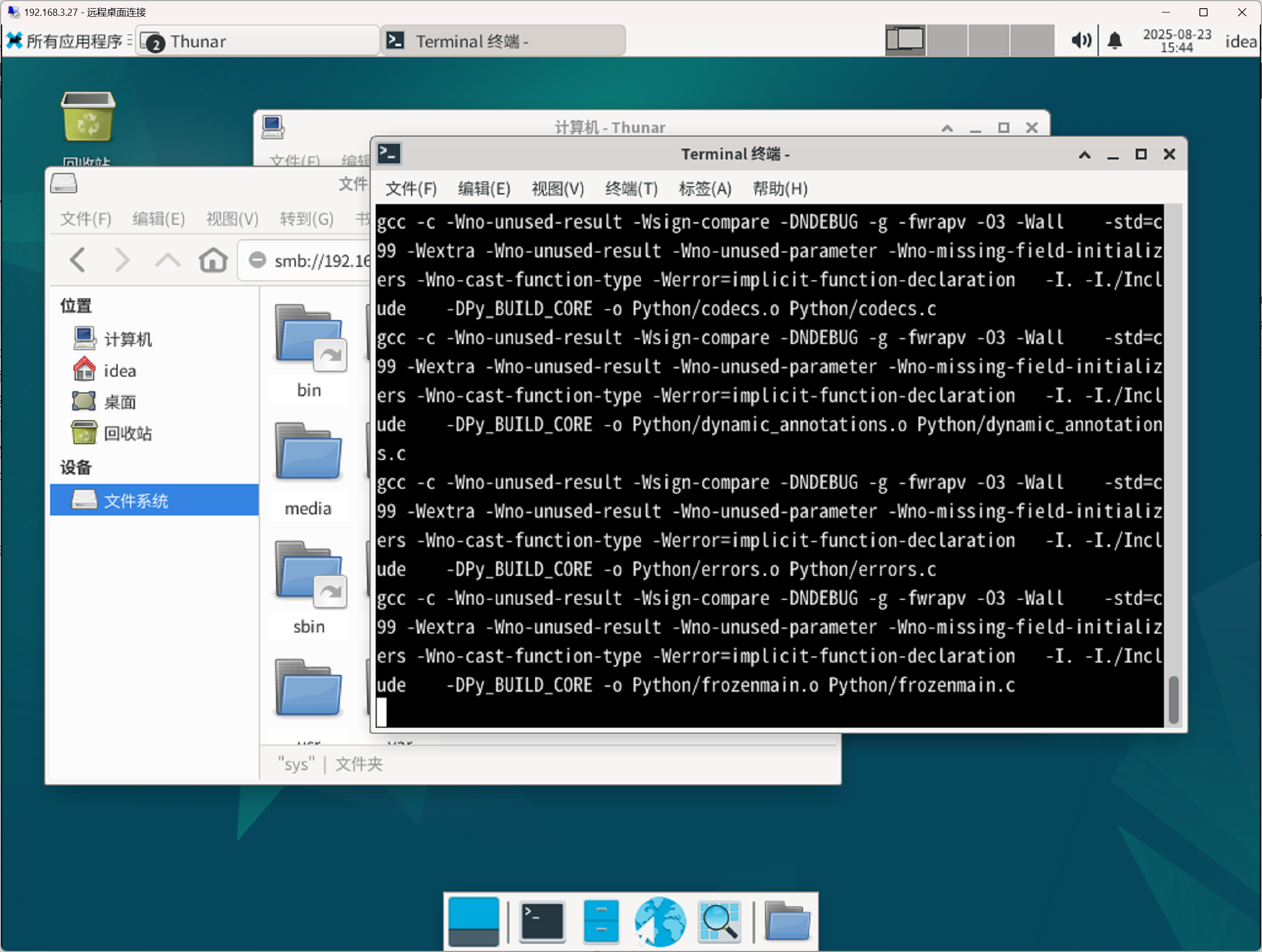Switch to Terminal 终端 via the taskbar button
This screenshot has height=952, width=1262.
pos(502,40)
